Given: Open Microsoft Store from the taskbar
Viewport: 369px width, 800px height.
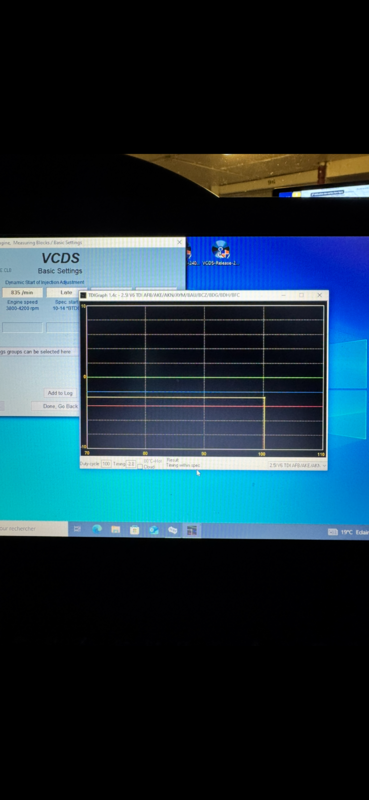Looking at the screenshot, I should point(135,530).
